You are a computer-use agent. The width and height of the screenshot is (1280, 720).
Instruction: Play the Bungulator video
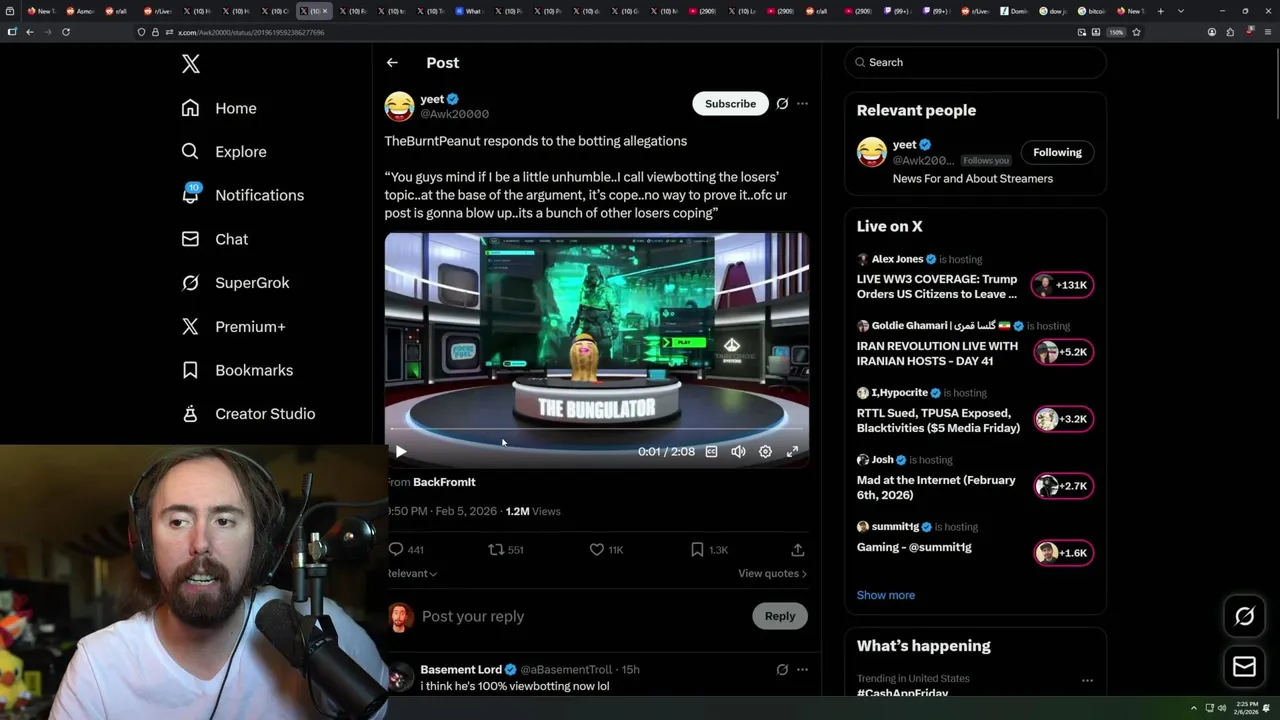[x=400, y=452]
